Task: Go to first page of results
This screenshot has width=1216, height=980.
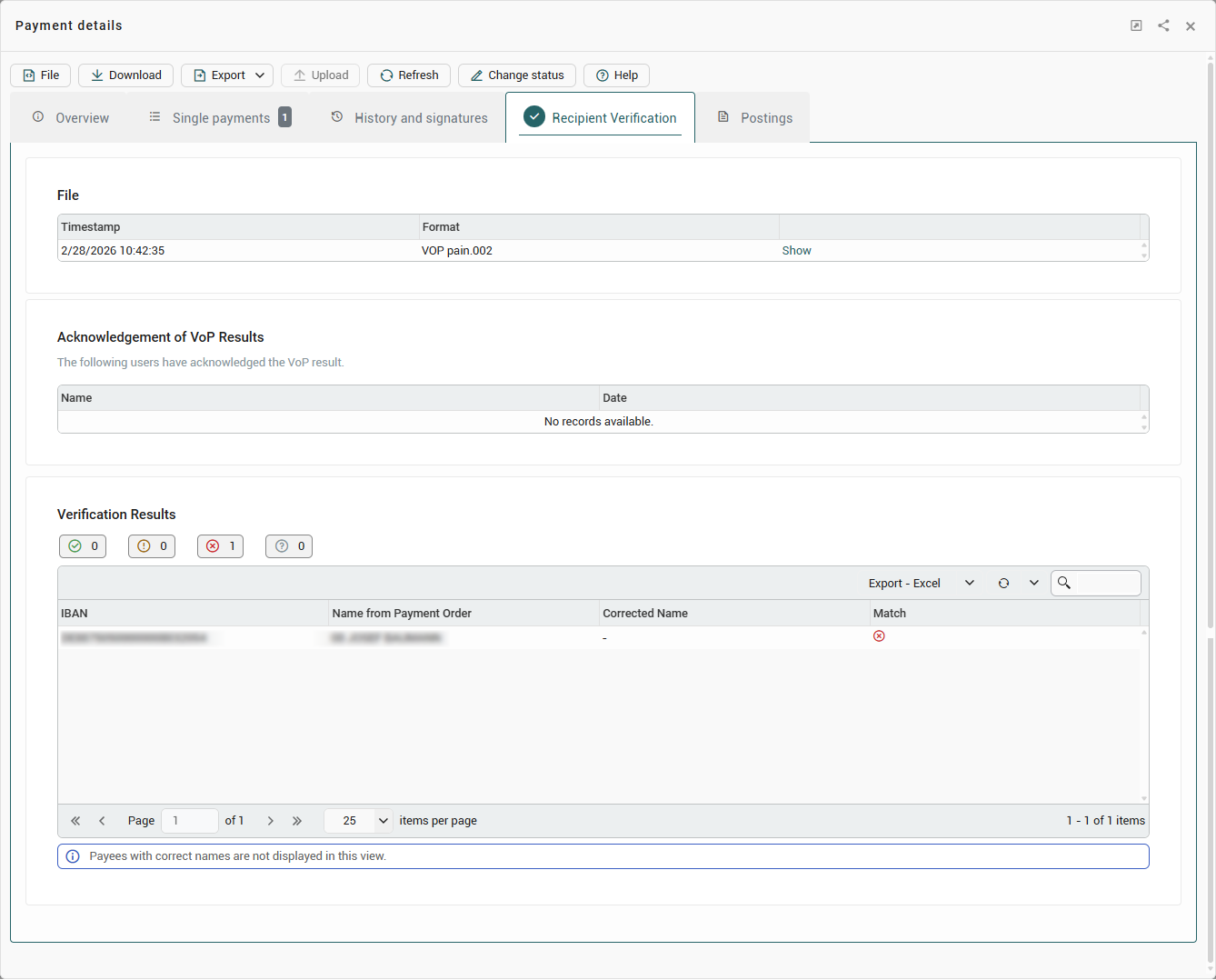Action: (75, 821)
